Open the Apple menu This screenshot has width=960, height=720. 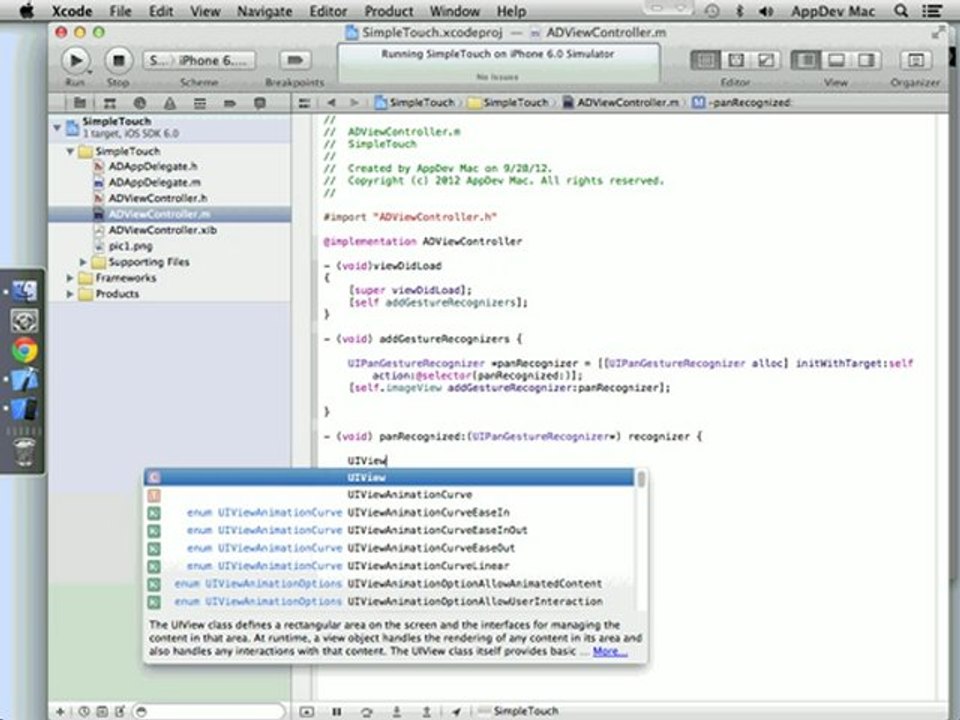pos(25,11)
